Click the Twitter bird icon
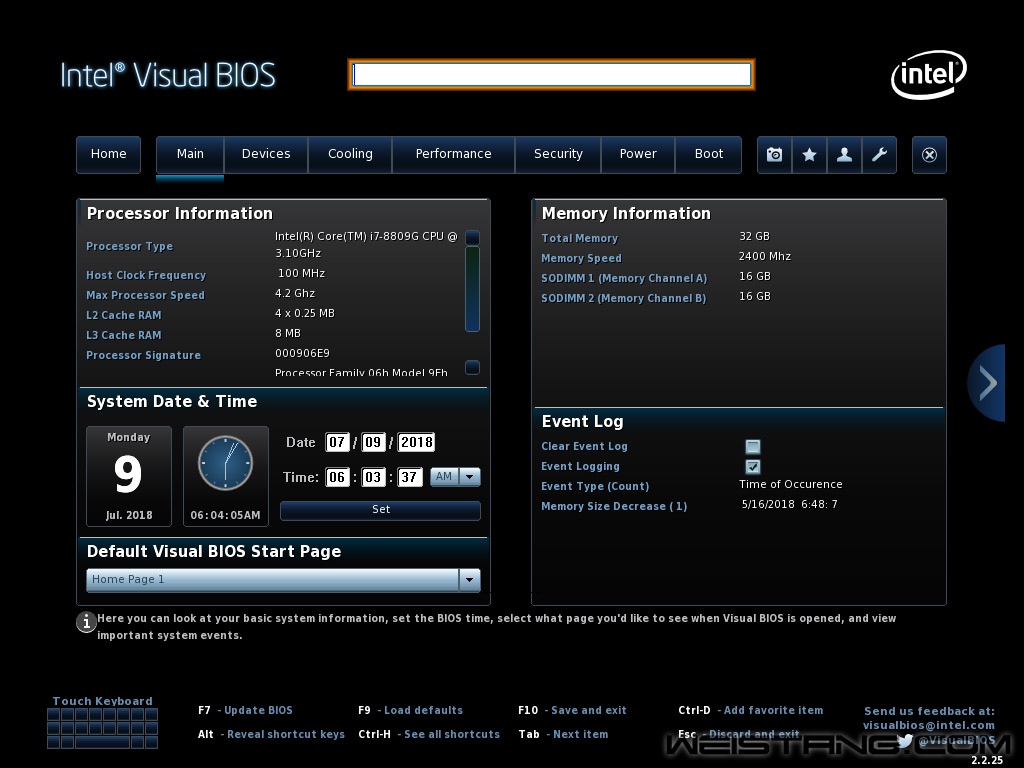This screenshot has height=768, width=1024. 905,741
